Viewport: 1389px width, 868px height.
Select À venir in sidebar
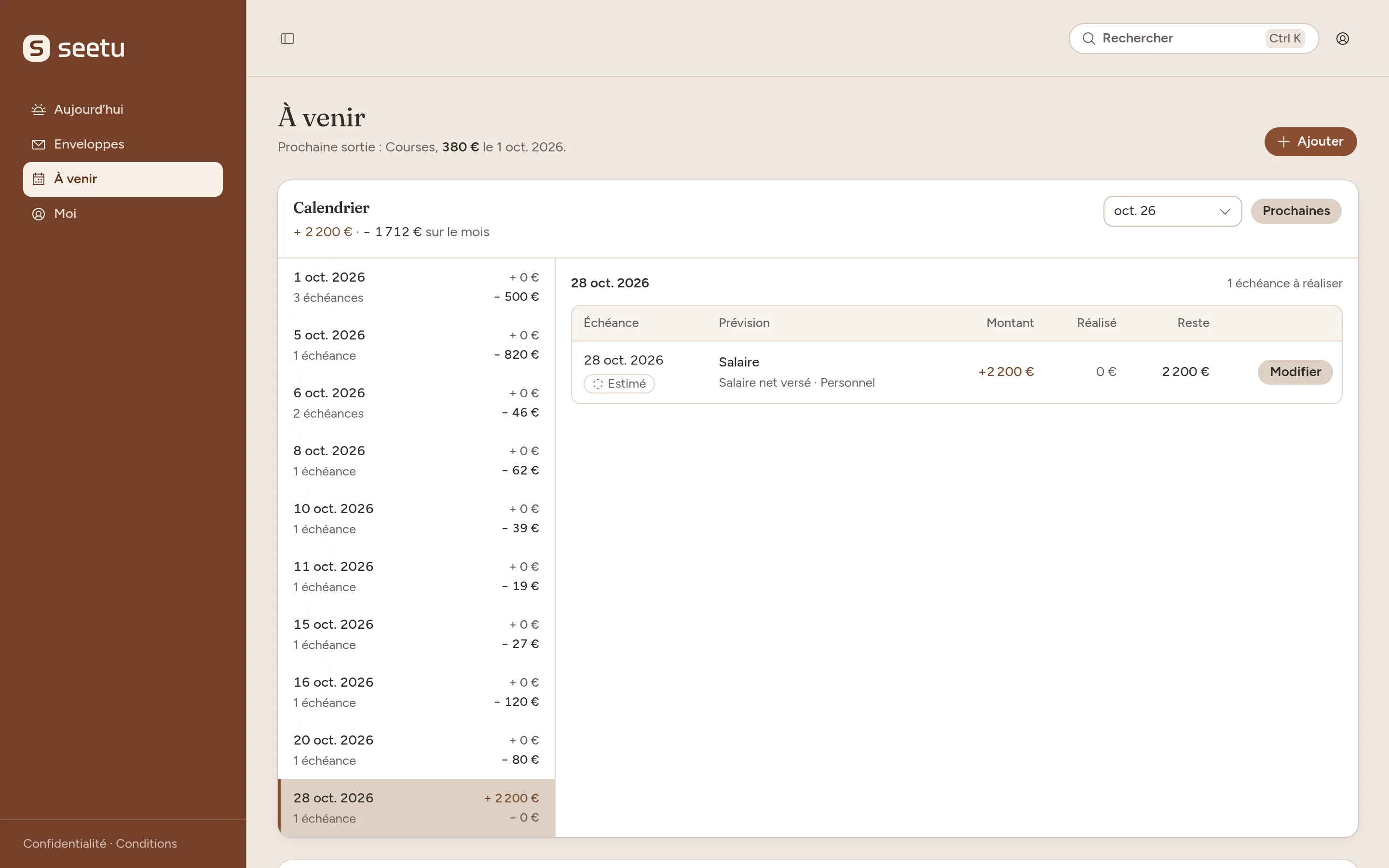coord(123,179)
